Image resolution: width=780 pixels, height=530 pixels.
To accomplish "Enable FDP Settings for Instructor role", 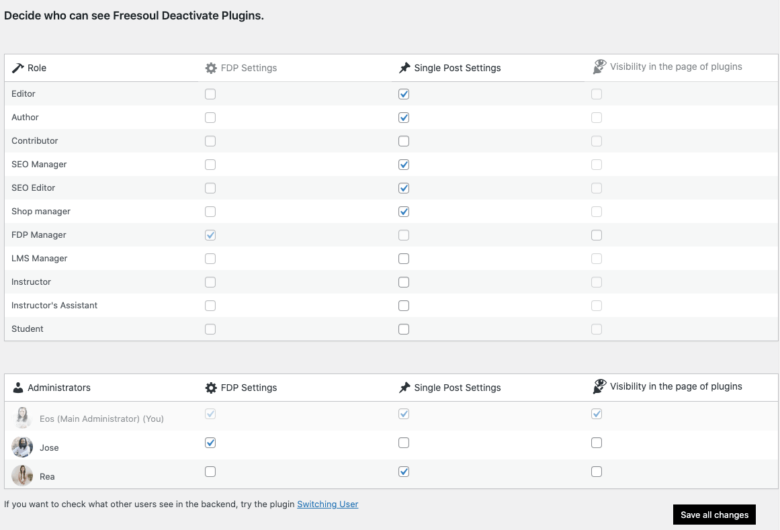I will pyautogui.click(x=210, y=282).
